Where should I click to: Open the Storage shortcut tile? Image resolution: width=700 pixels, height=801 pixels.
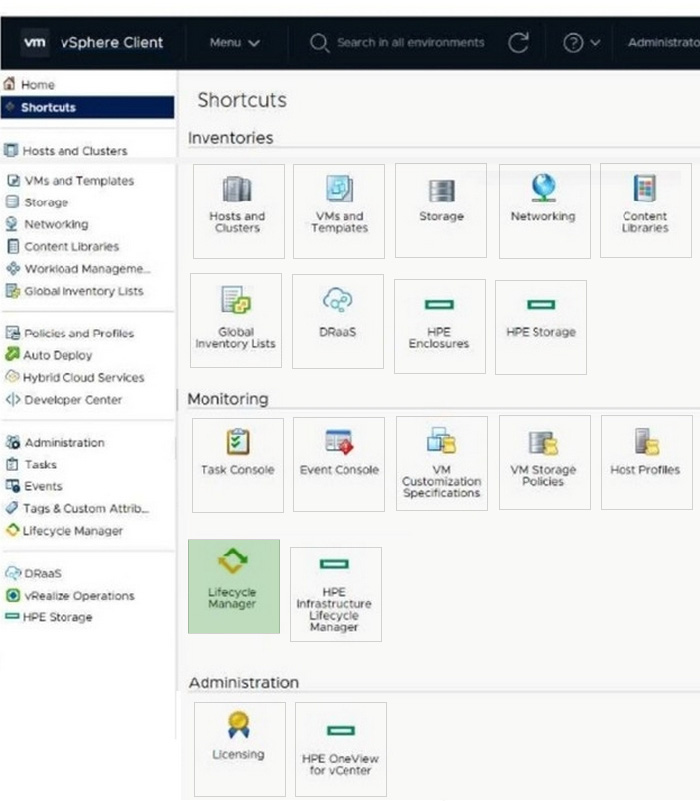click(441, 210)
